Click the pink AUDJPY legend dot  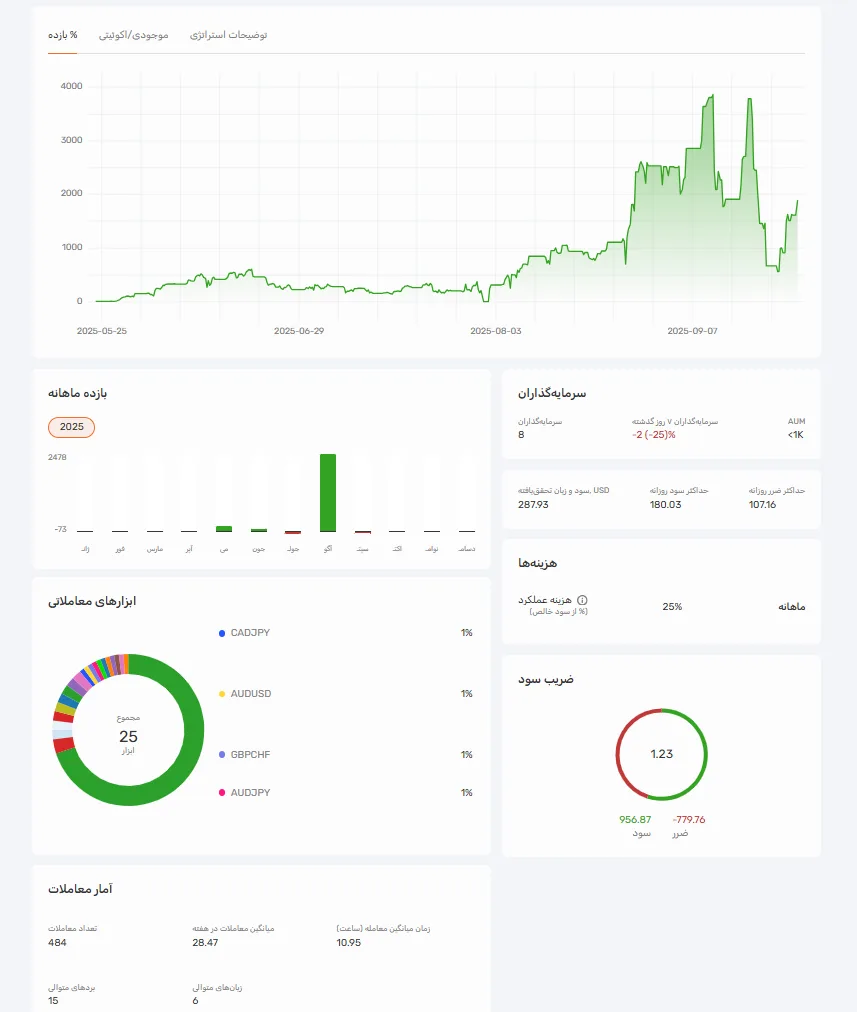click(221, 793)
